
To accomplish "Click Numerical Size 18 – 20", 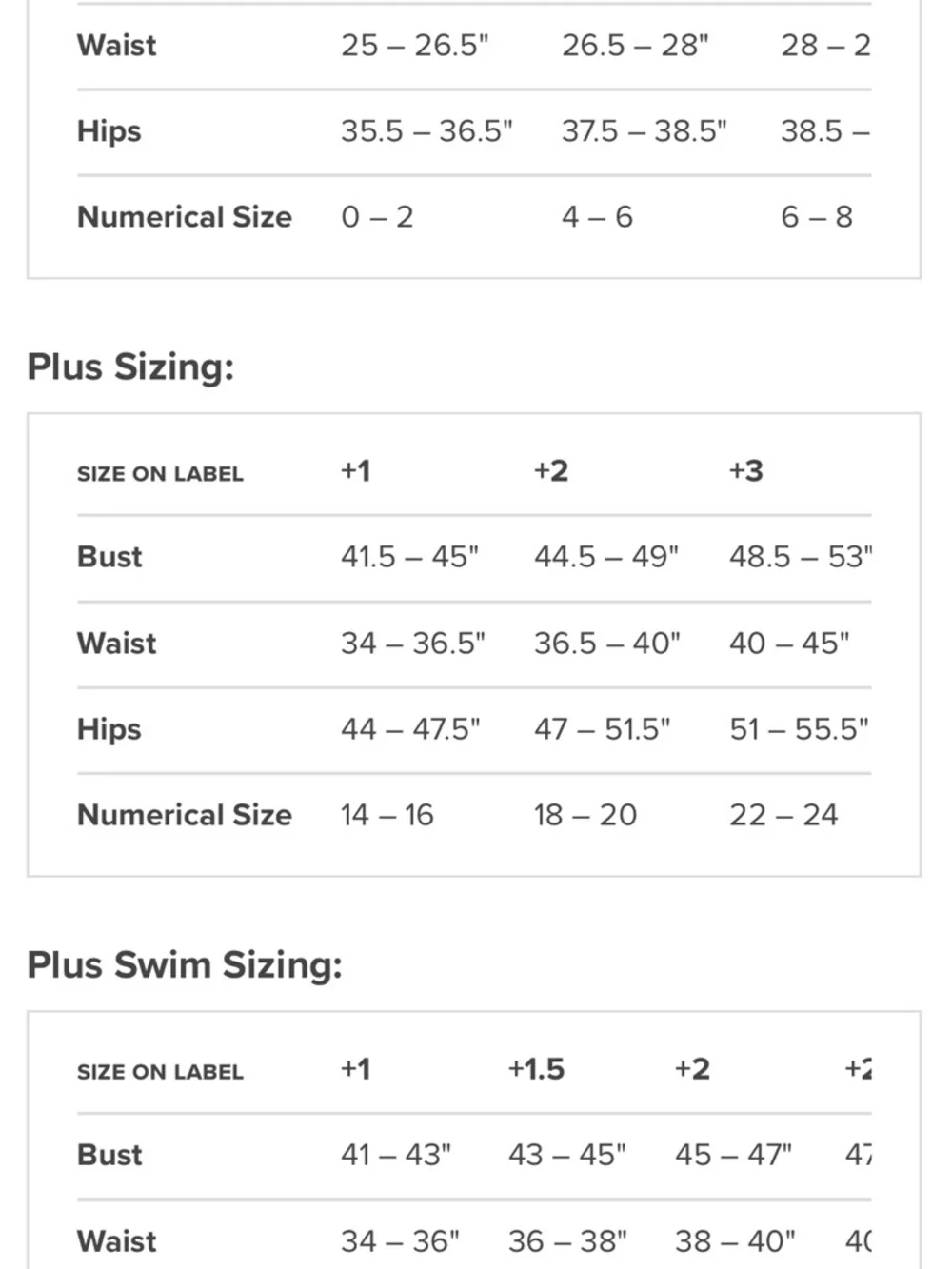I will click(x=585, y=815).
